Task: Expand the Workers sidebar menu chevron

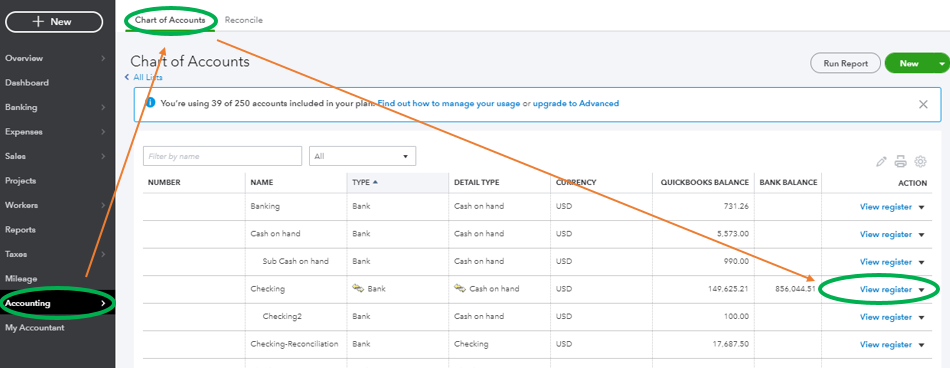Action: (x=103, y=206)
